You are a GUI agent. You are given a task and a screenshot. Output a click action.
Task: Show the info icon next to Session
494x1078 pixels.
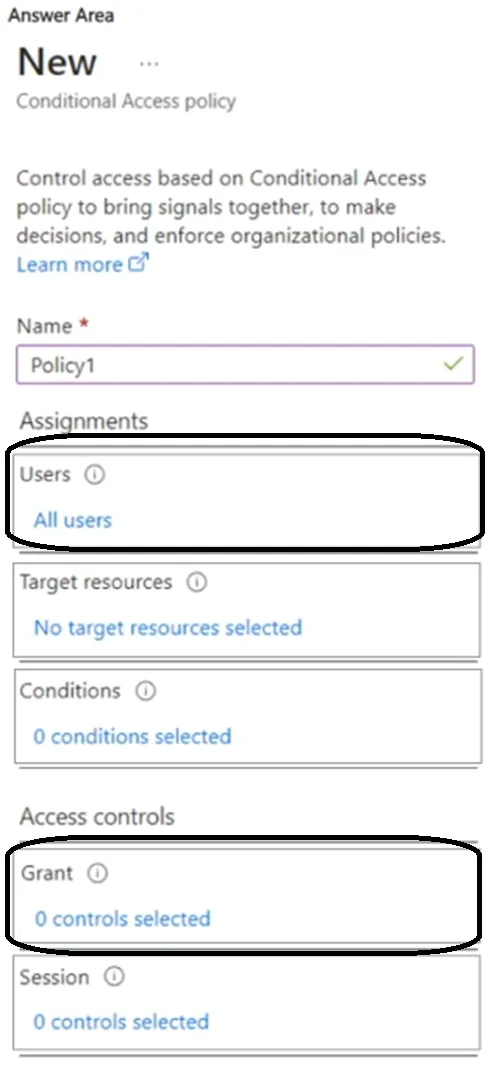[114, 977]
